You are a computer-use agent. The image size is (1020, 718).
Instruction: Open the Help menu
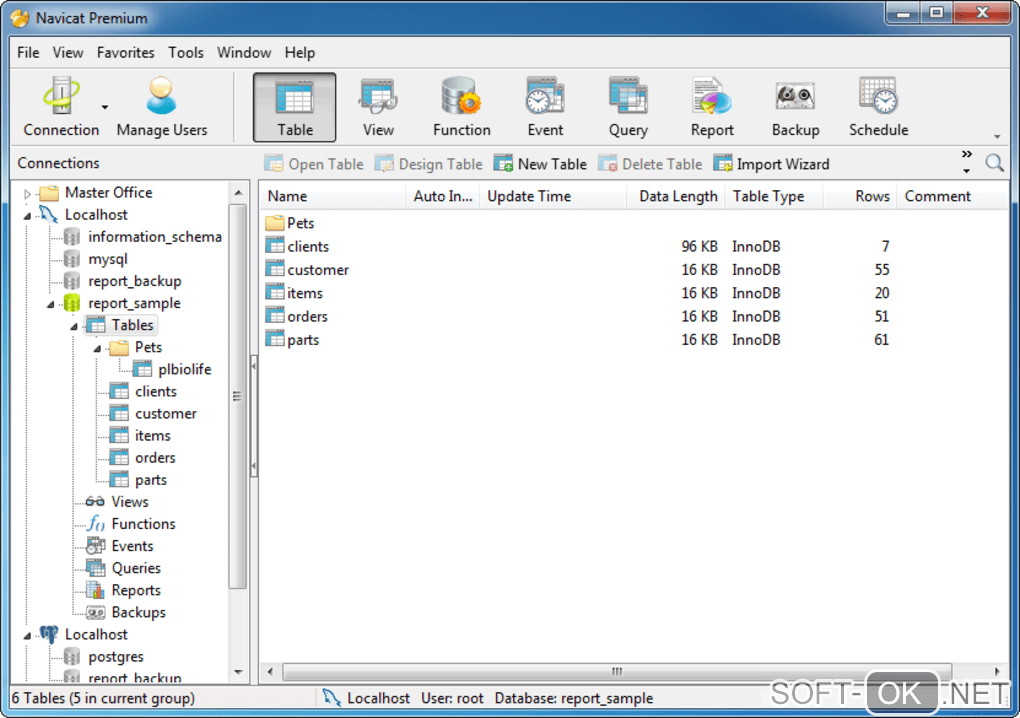(300, 52)
